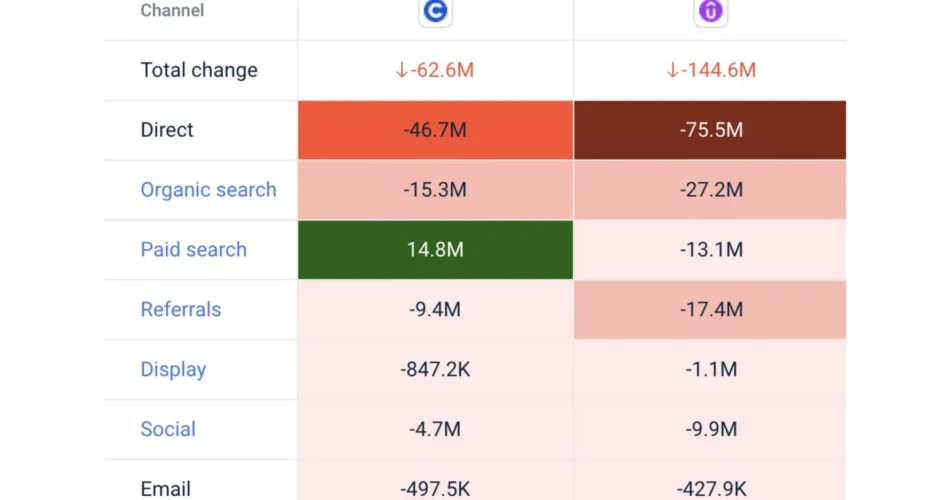The height and width of the screenshot is (500, 950).
Task: Select the Direct row label
Action: coord(167,130)
